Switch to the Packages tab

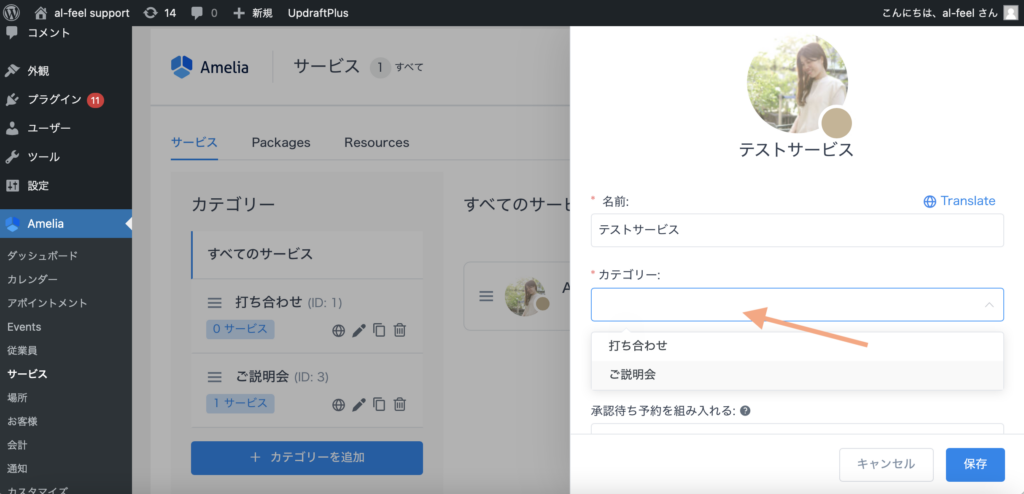280,142
